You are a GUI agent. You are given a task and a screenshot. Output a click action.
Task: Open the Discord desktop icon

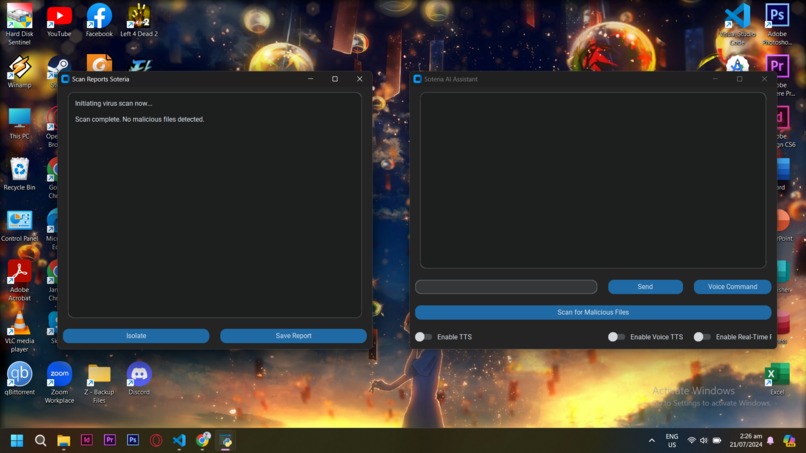[x=139, y=379]
